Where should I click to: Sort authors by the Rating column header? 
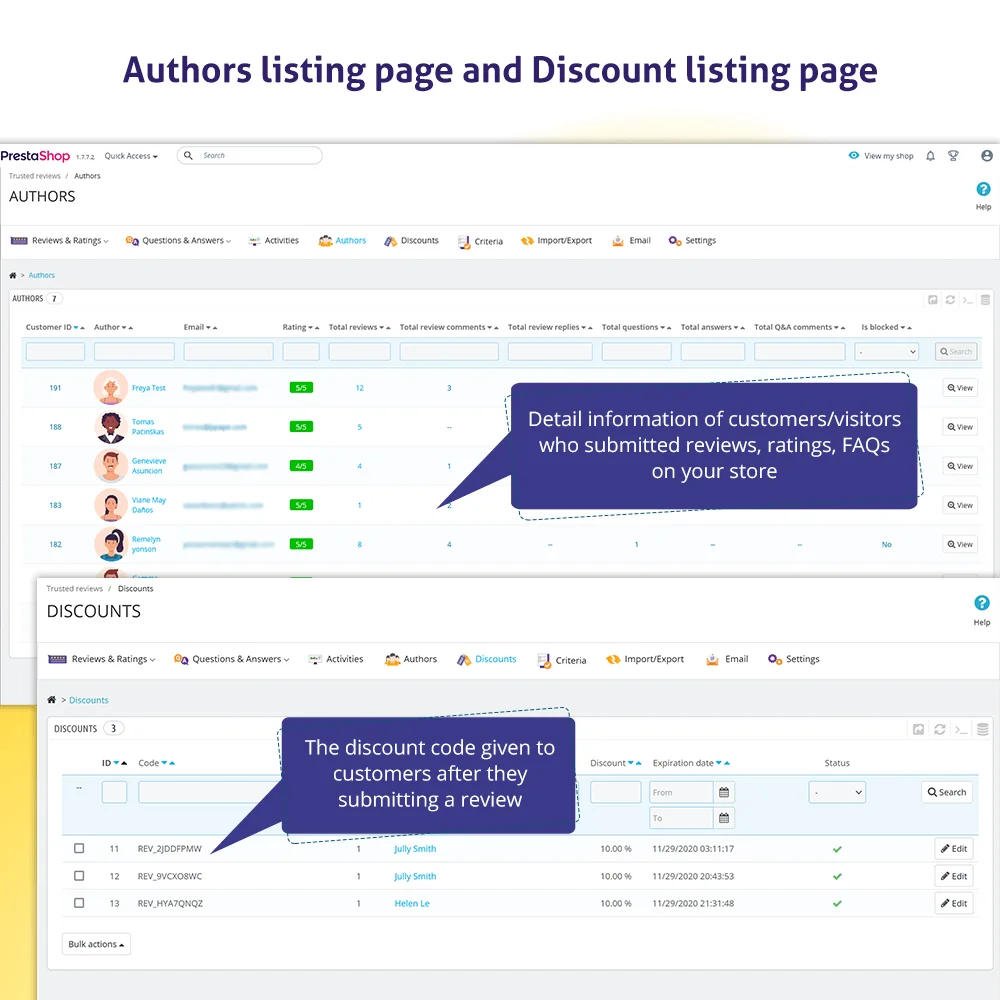point(297,327)
